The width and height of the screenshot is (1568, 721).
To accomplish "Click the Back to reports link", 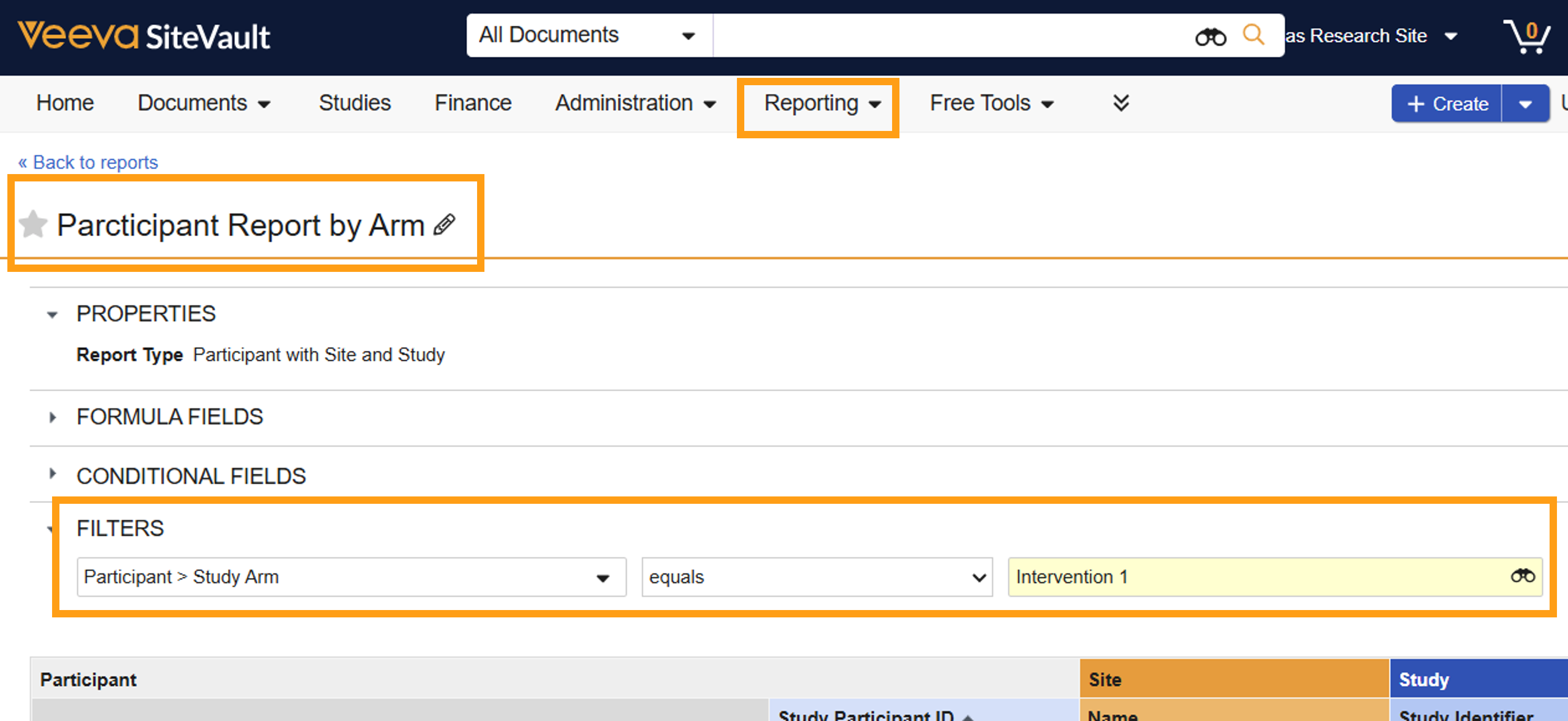I will pyautogui.click(x=88, y=163).
